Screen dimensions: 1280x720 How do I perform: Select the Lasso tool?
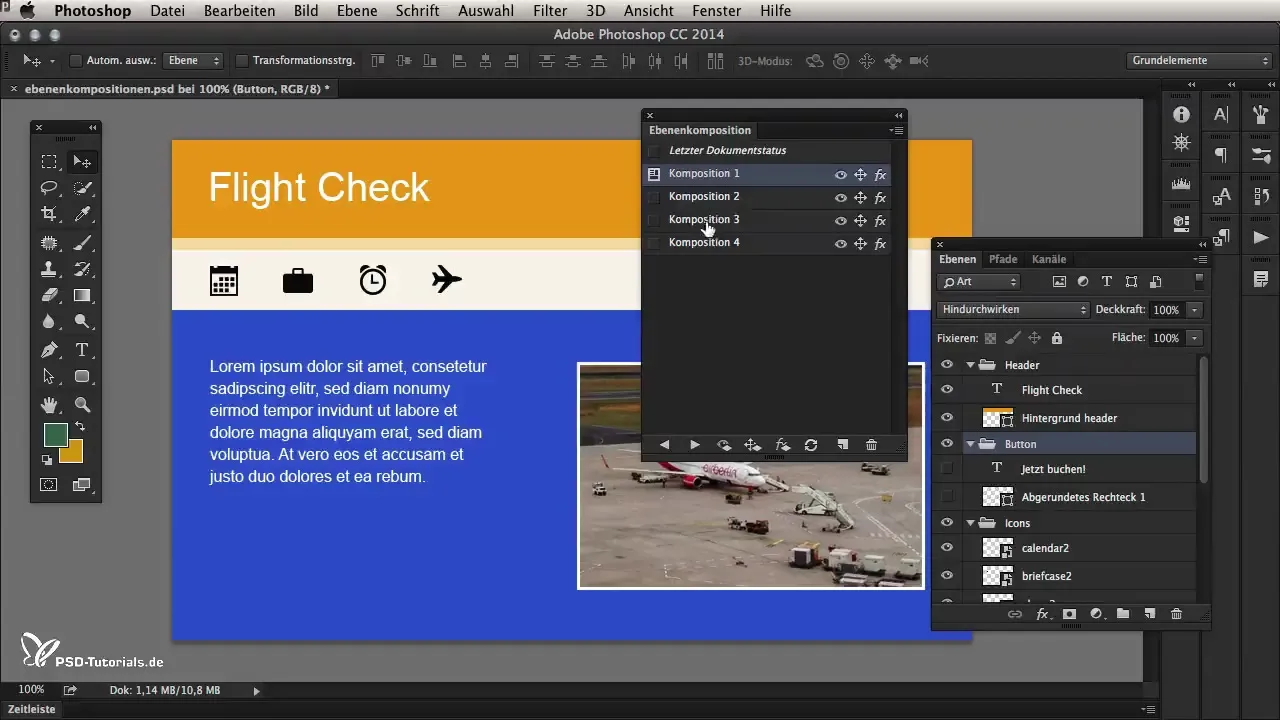click(x=48, y=187)
